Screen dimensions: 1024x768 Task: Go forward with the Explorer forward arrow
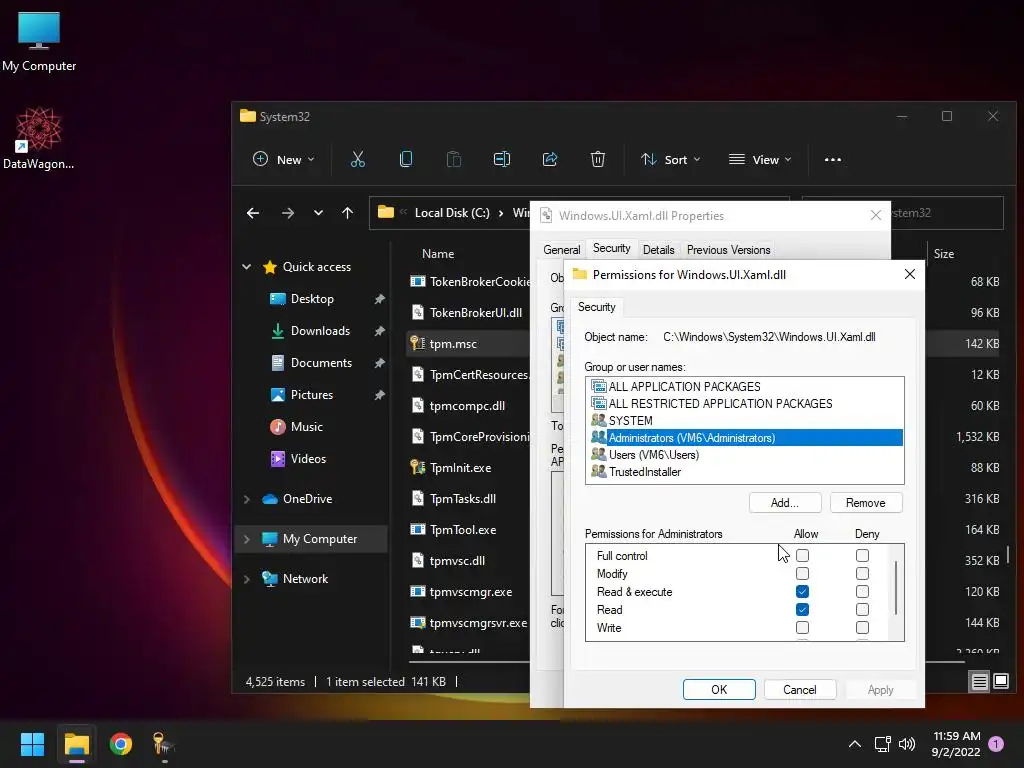(287, 213)
